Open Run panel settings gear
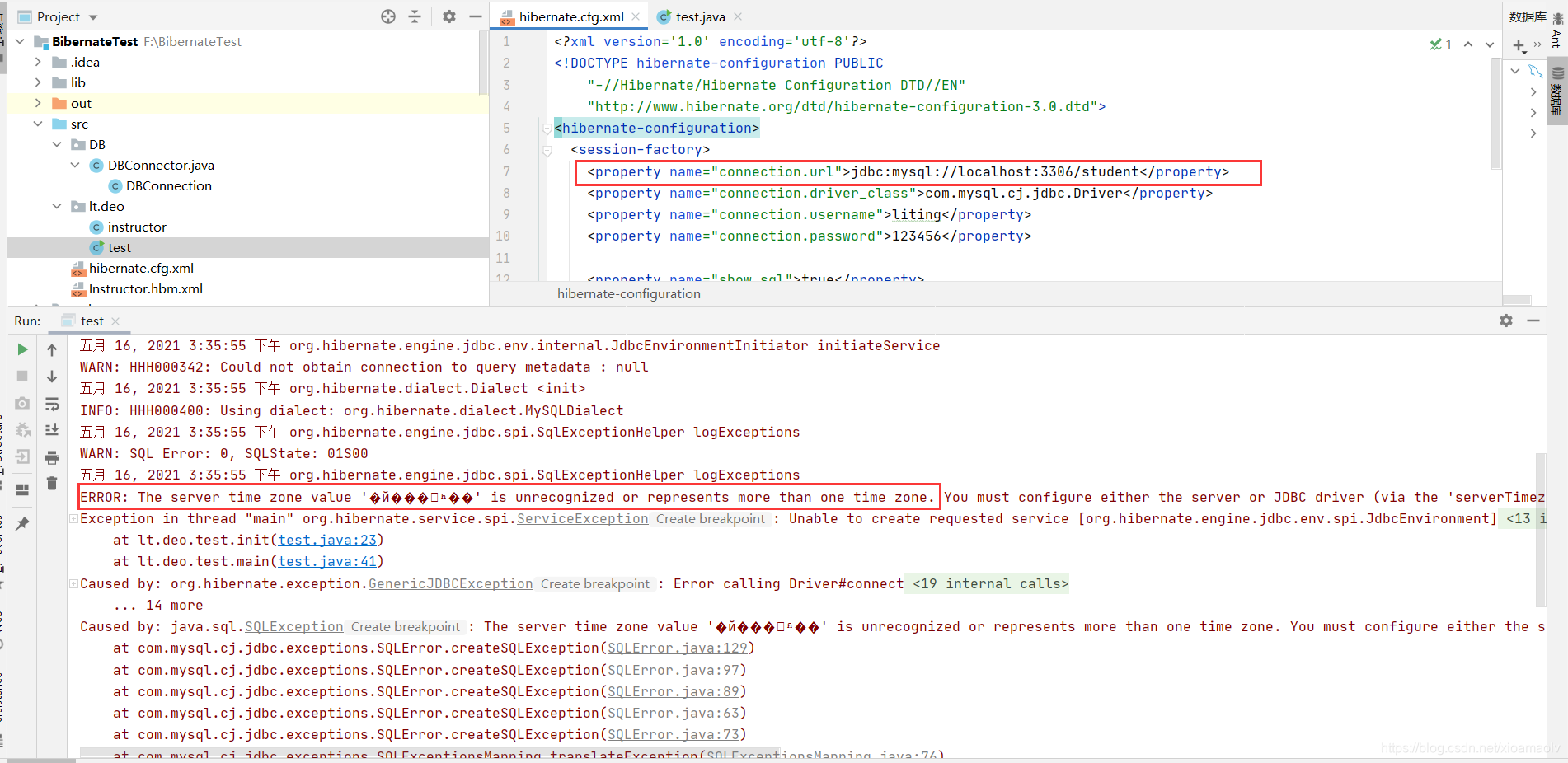This screenshot has height=763, width=1568. click(x=1506, y=321)
